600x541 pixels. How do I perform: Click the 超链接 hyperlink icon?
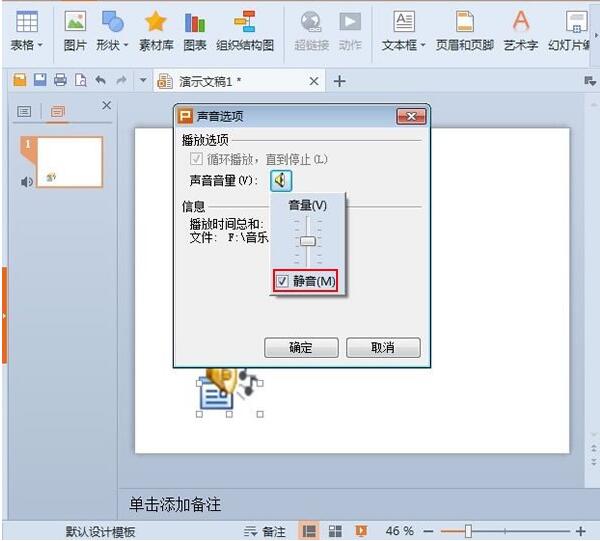click(311, 31)
